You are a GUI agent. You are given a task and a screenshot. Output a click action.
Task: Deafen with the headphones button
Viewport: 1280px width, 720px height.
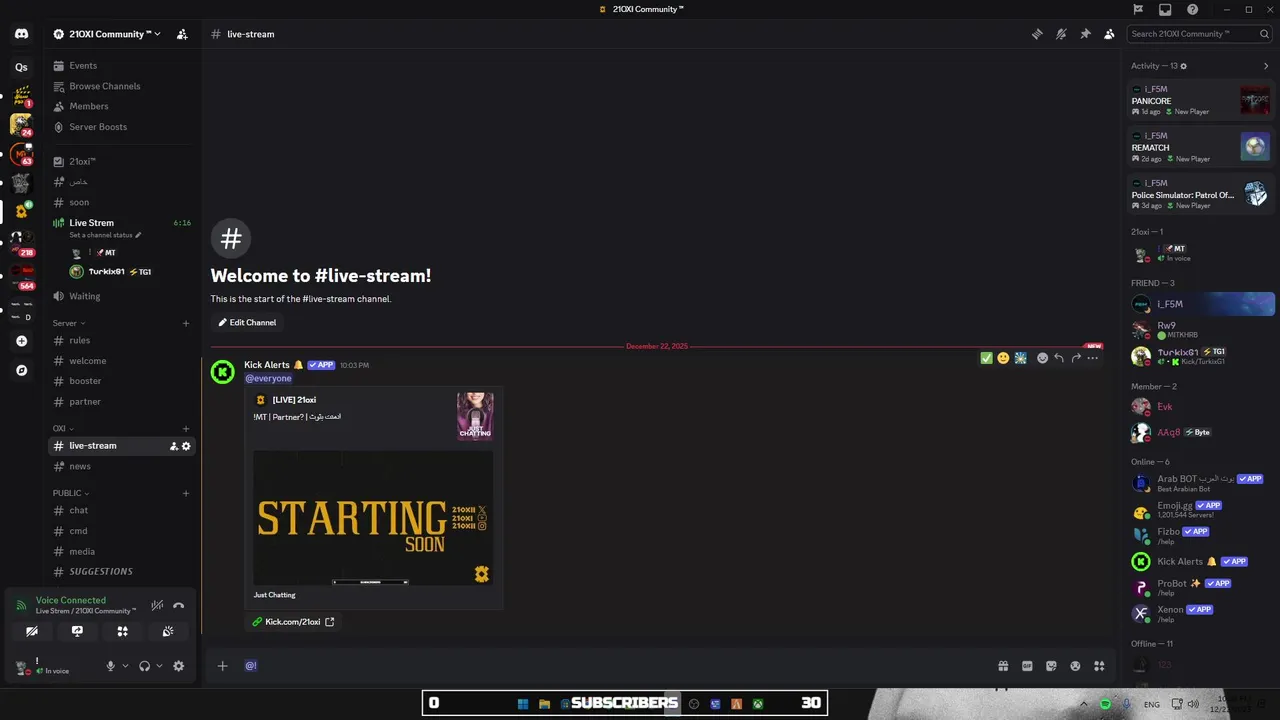point(145,666)
